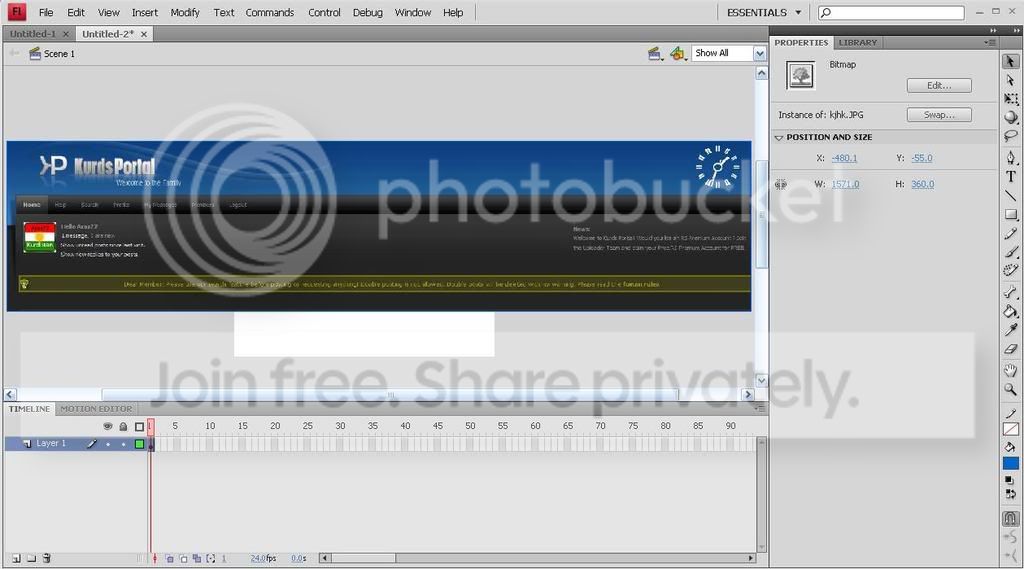Viewport: 1024px width, 569px height.
Task: Click the Swap Colors icon
Action: tap(1010, 495)
